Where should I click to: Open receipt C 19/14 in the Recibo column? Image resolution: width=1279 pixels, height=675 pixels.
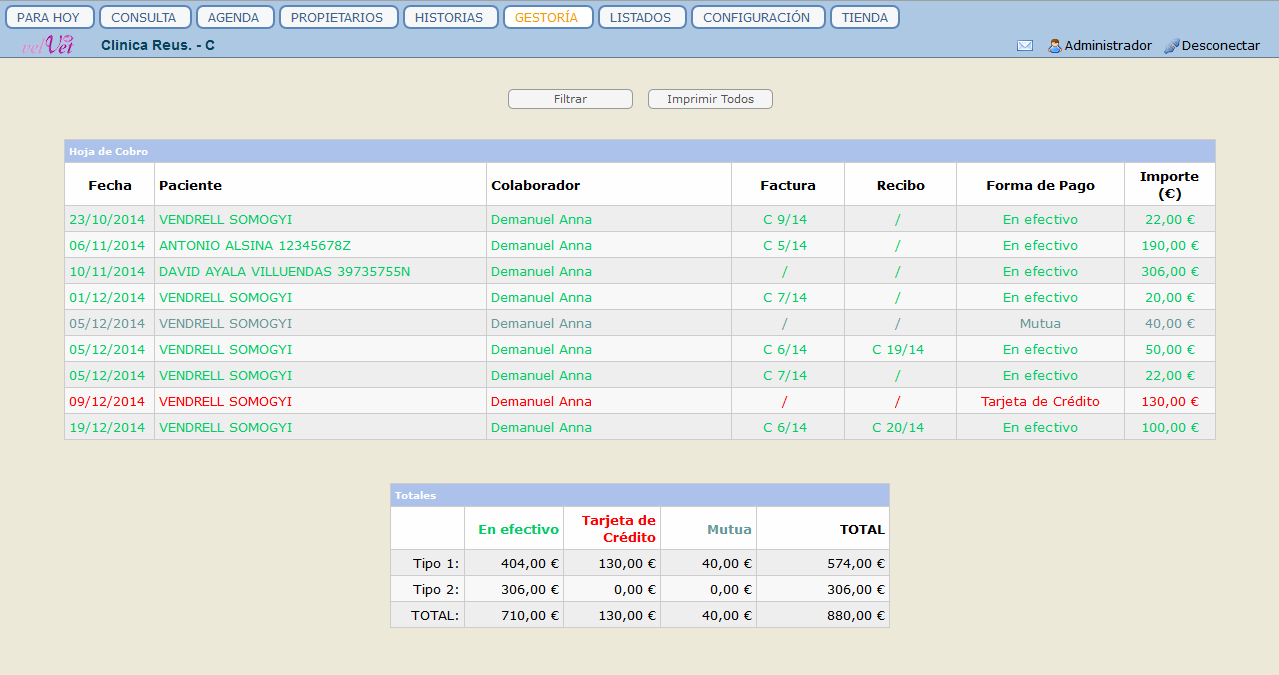(x=898, y=349)
